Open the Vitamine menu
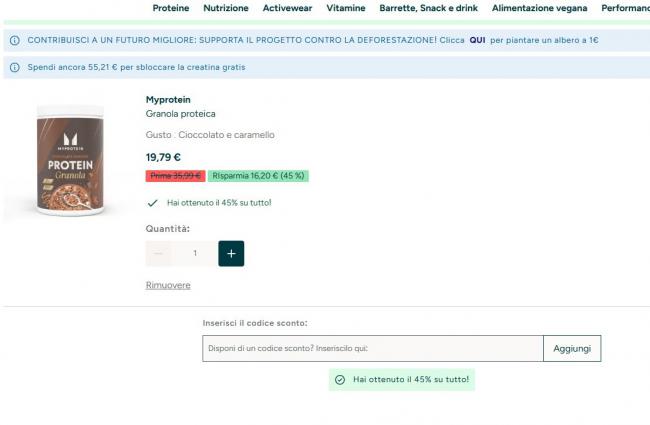This screenshot has height=425, width=650. pyautogui.click(x=345, y=8)
